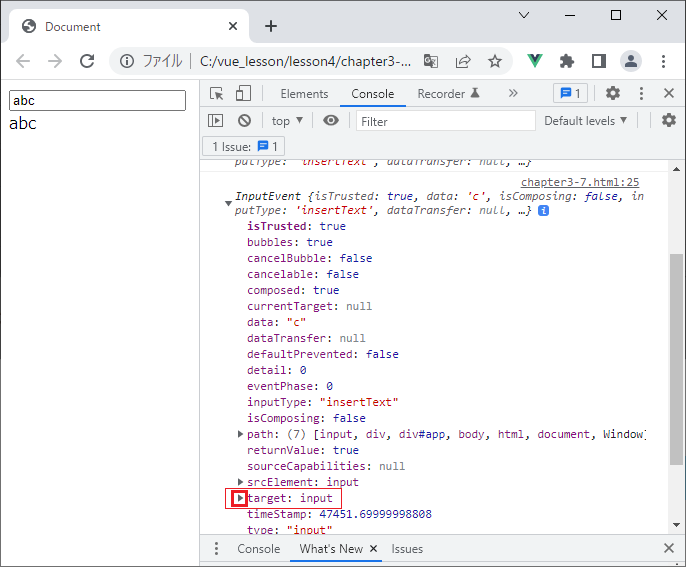
Task: Open site information icon in address bar
Action: click(x=127, y=61)
